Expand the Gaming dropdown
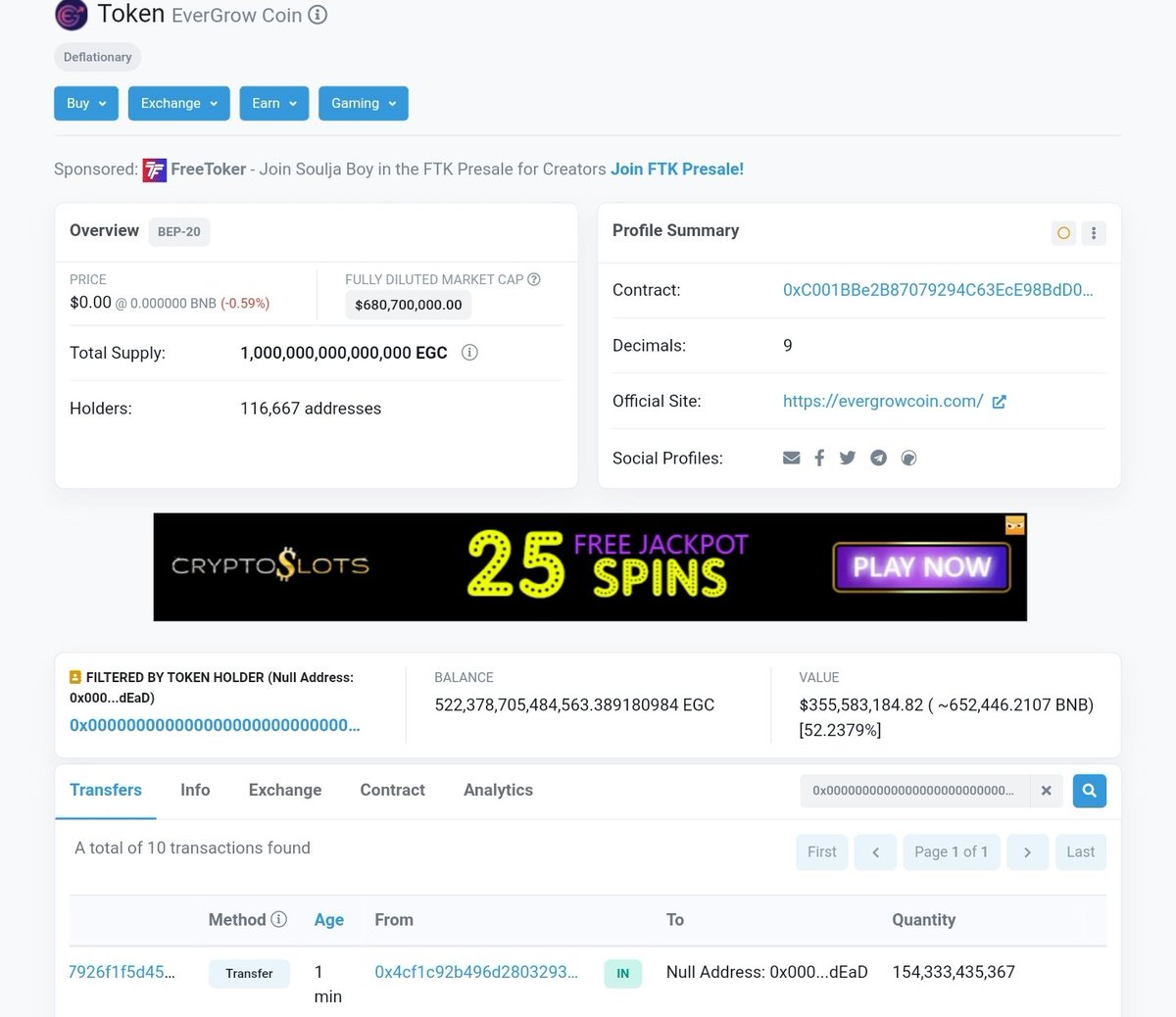This screenshot has height=1017, width=1176. [364, 103]
